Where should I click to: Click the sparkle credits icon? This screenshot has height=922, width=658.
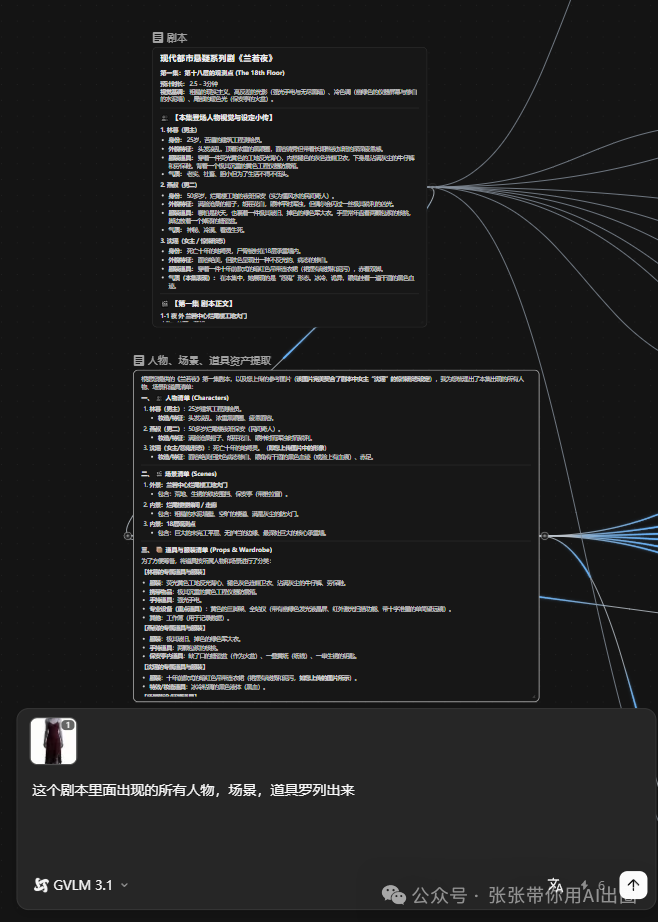[x=586, y=884]
